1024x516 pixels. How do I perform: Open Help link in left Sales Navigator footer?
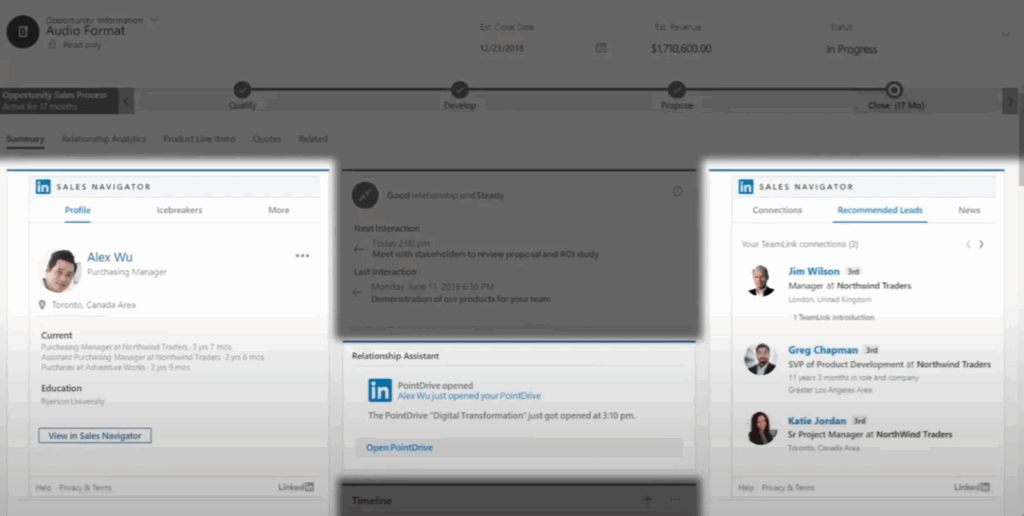click(x=43, y=487)
